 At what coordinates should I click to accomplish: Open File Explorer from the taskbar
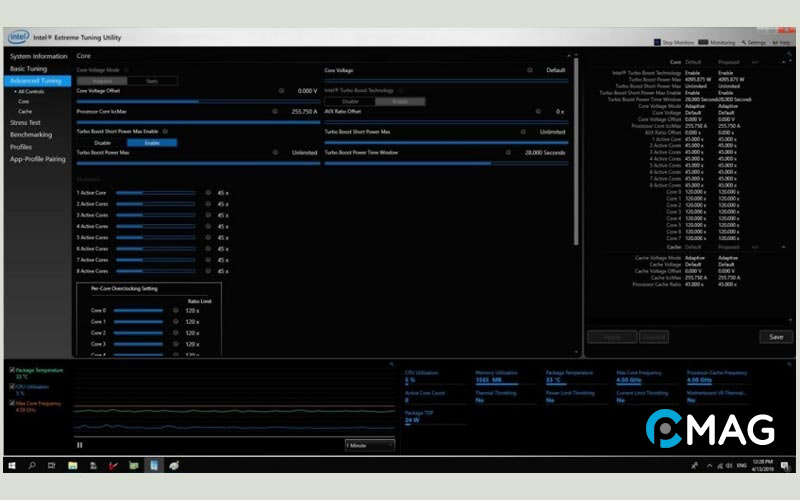pyautogui.click(x=72, y=465)
